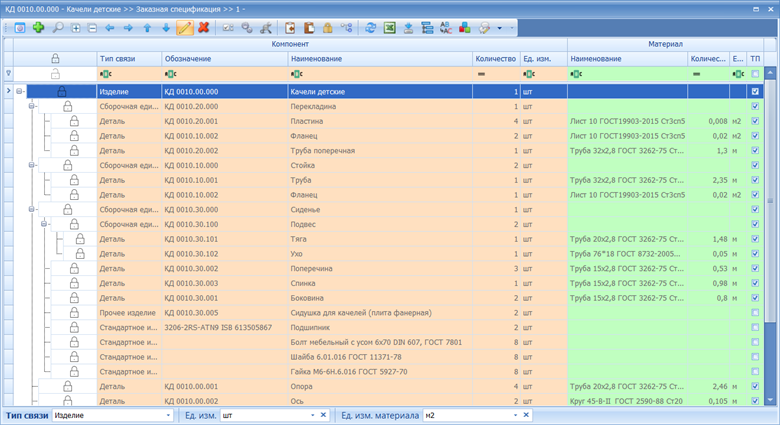The height and width of the screenshot is (425, 780).
Task: Sort by Тип связи column header
Action: [129, 59]
